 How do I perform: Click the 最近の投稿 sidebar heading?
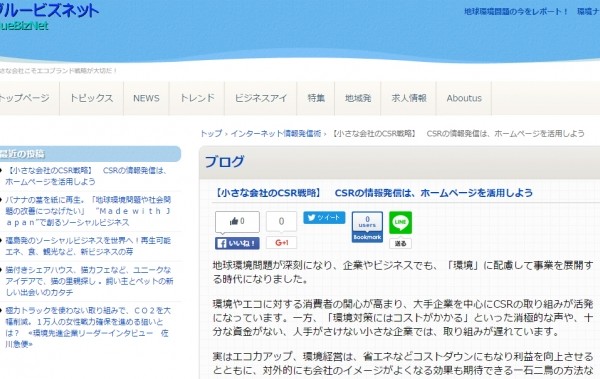pyautogui.click(x=22, y=154)
